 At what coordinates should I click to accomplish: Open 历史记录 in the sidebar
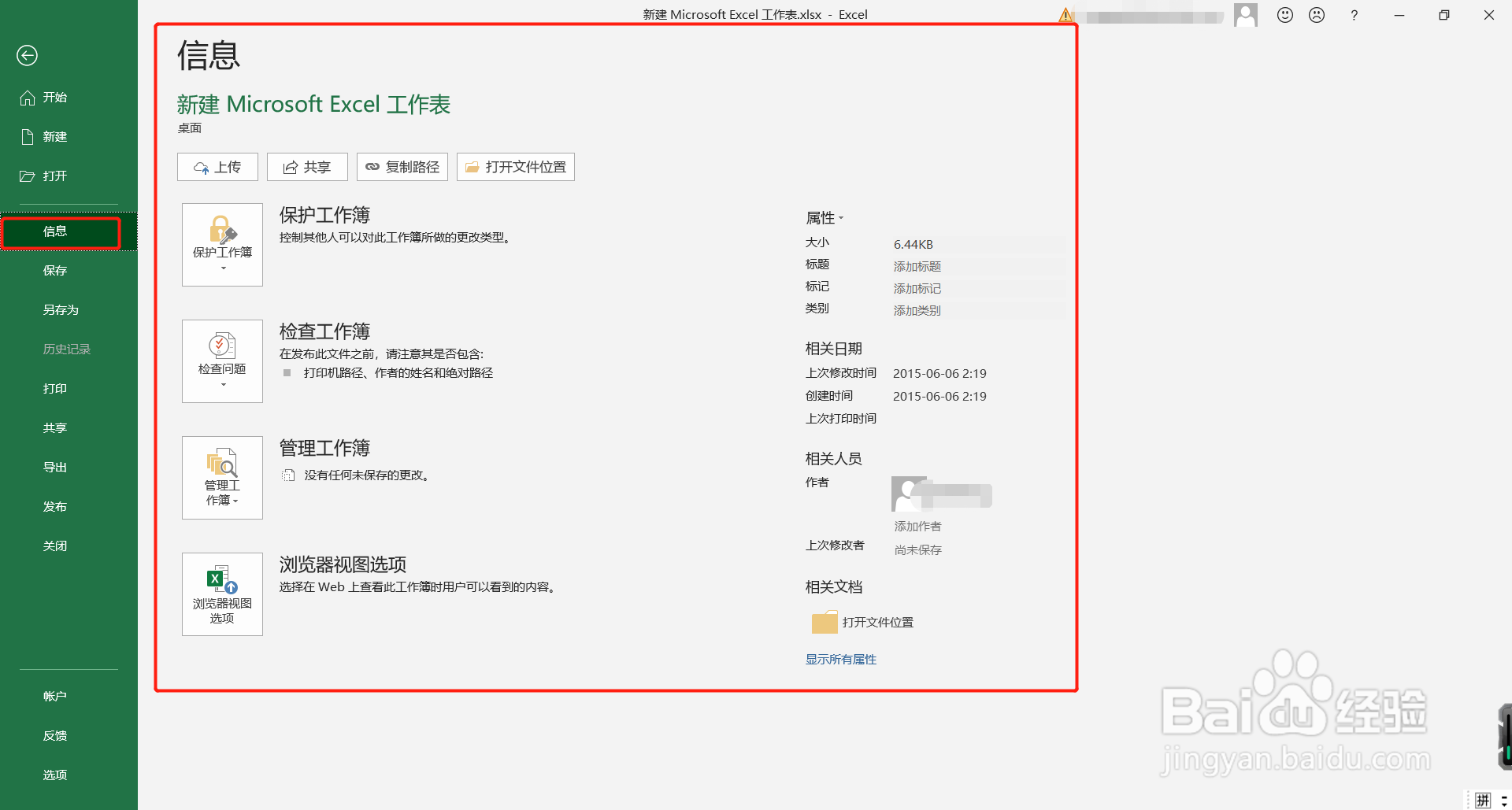pos(69,350)
